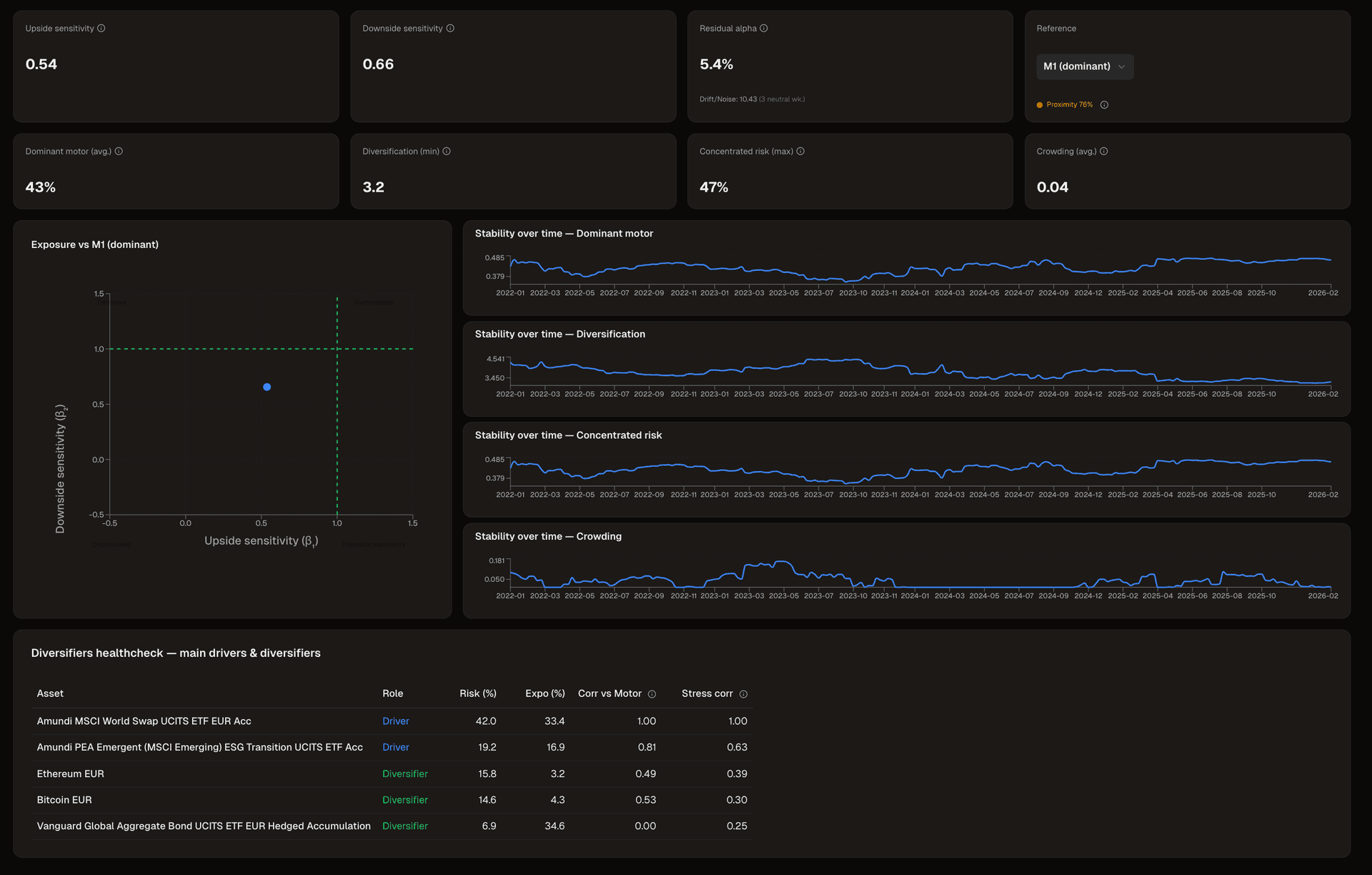
Task: Open the Upside sensitivity info tooltip
Action: point(101,28)
